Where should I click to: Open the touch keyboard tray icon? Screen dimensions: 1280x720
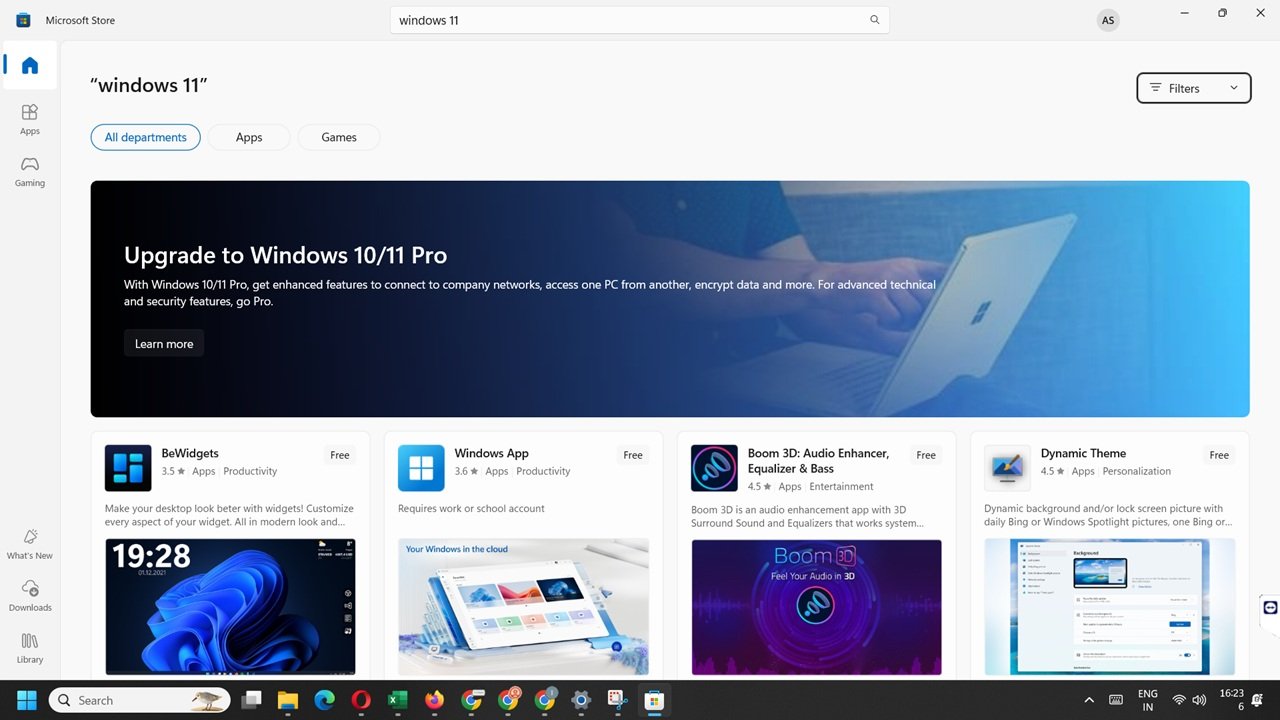1116,700
